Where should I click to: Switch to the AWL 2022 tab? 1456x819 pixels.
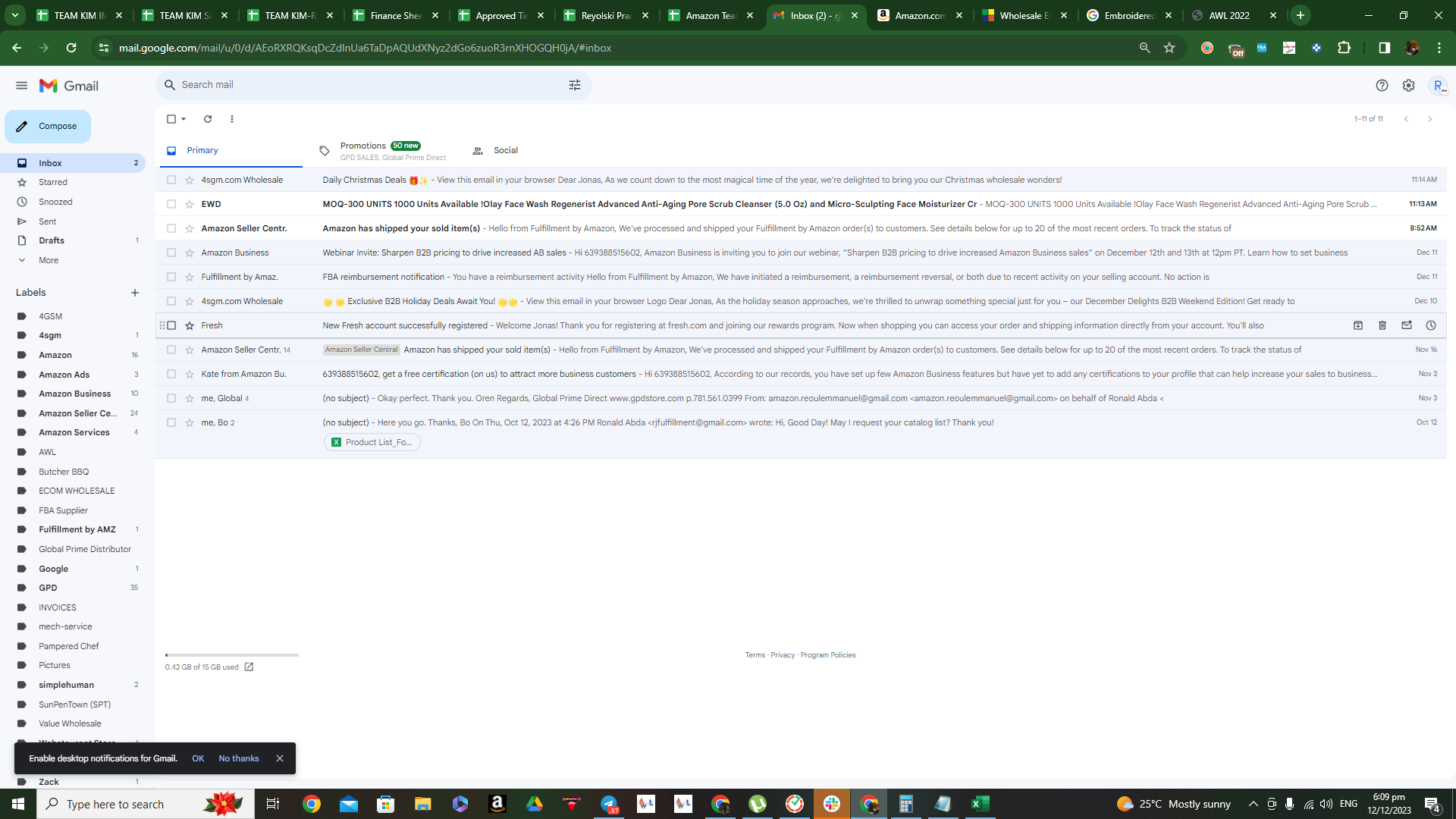tap(1233, 15)
